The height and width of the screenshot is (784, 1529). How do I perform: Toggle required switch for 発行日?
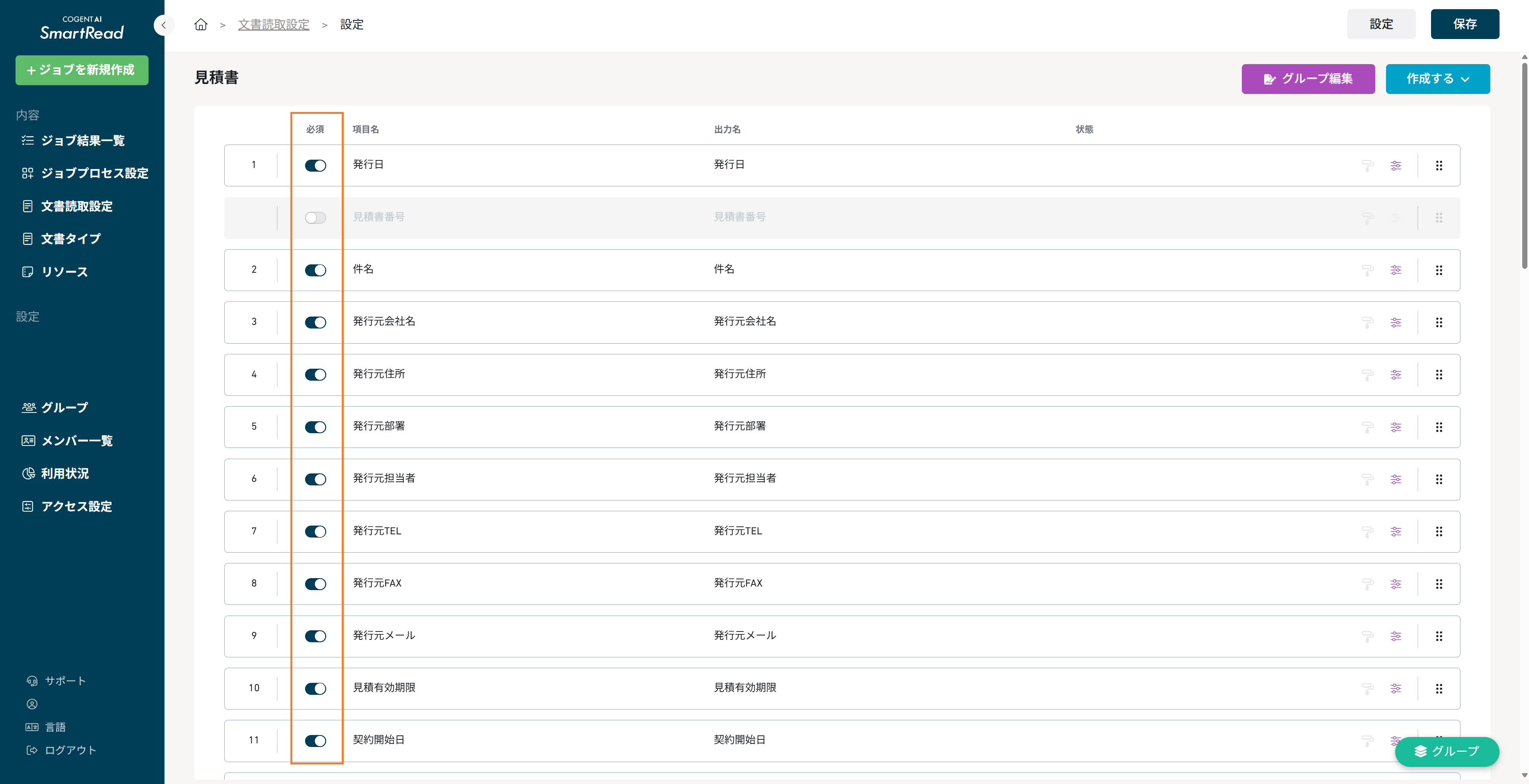(x=315, y=166)
